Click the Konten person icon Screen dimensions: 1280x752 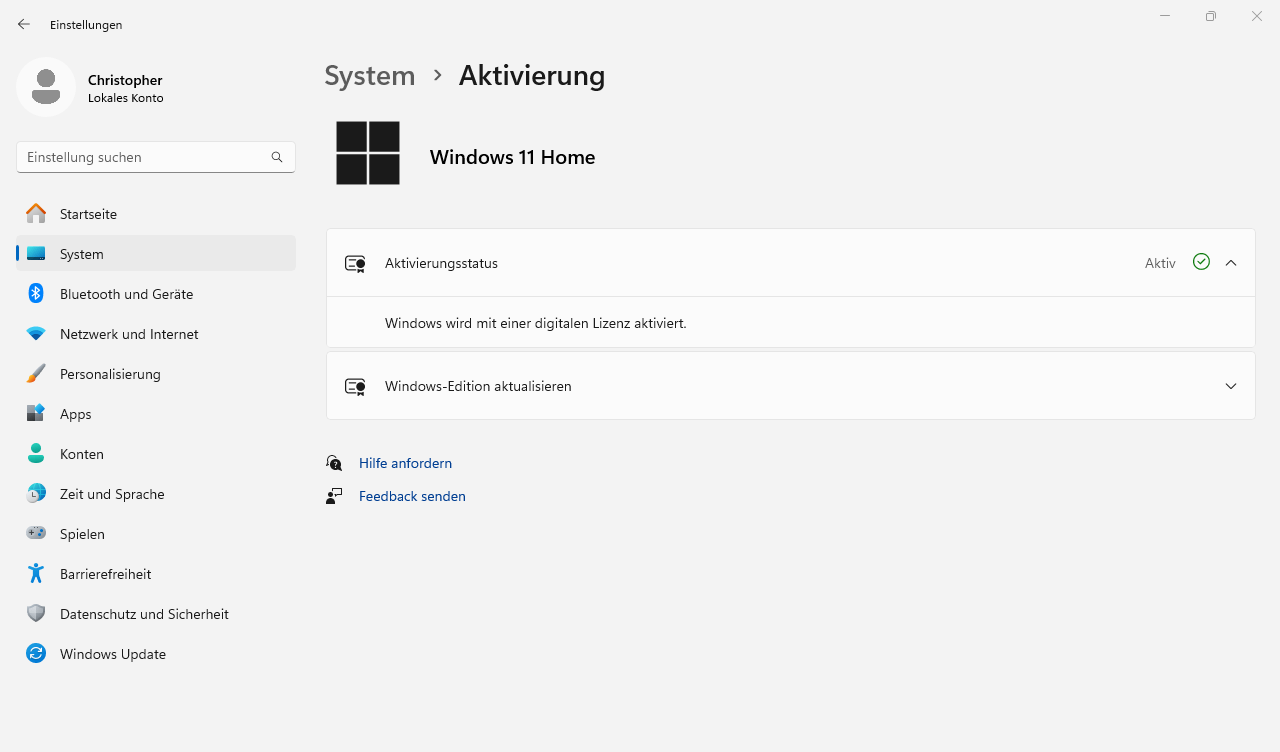tap(36, 454)
